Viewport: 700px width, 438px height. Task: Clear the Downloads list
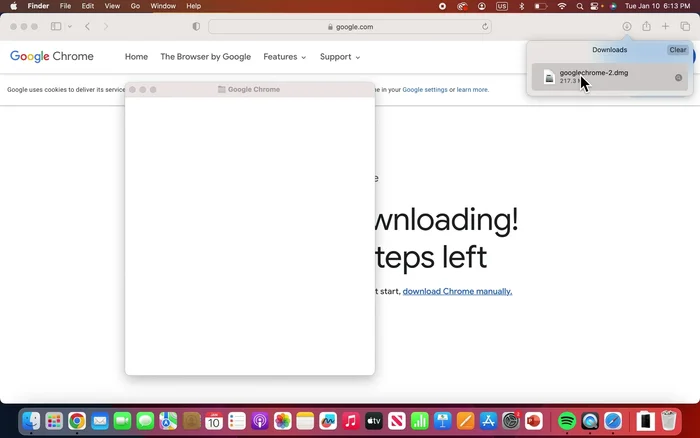point(678,50)
